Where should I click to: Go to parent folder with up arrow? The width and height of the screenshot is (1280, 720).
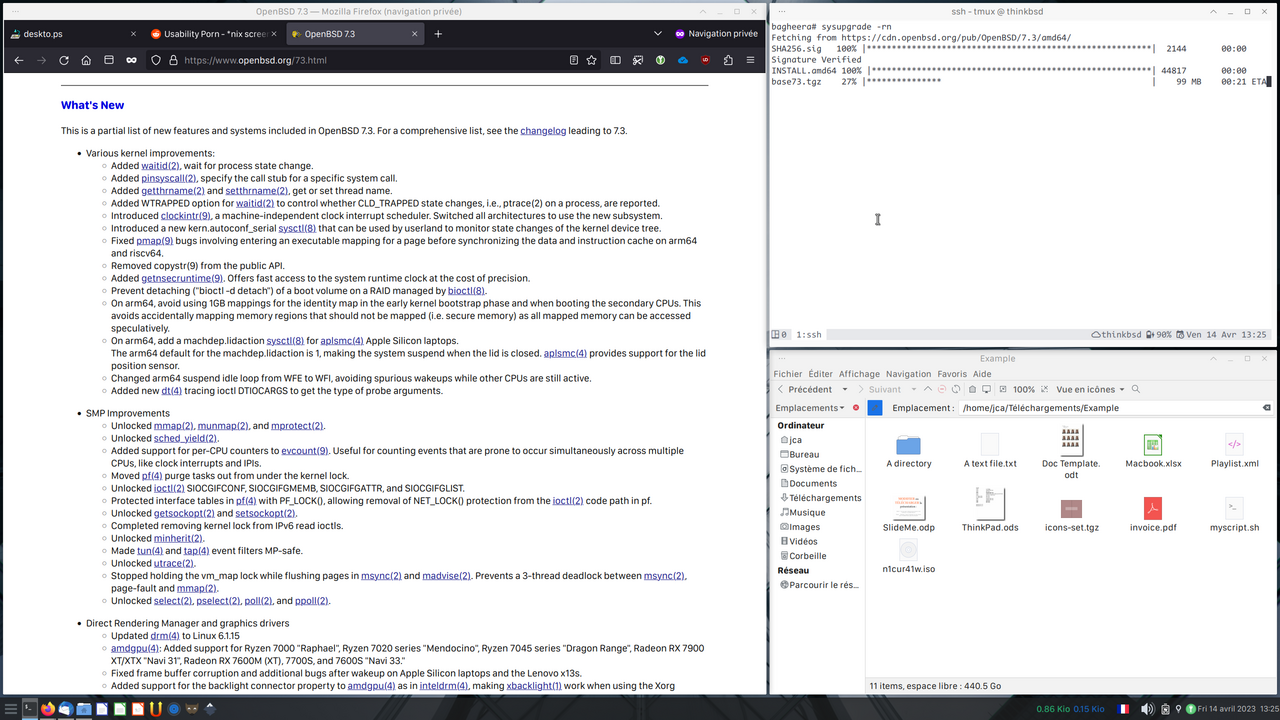pos(927,389)
